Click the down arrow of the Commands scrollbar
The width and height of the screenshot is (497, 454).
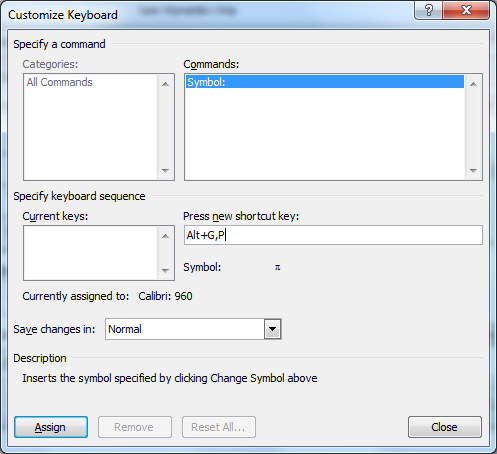tap(473, 171)
